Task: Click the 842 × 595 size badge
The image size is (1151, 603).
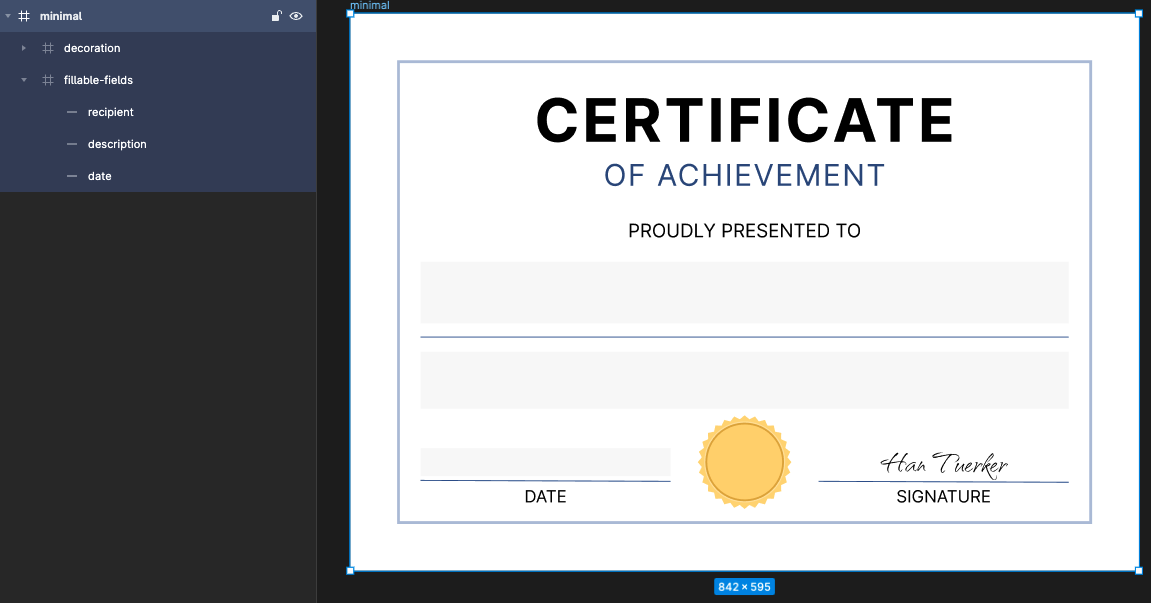Action: click(744, 587)
